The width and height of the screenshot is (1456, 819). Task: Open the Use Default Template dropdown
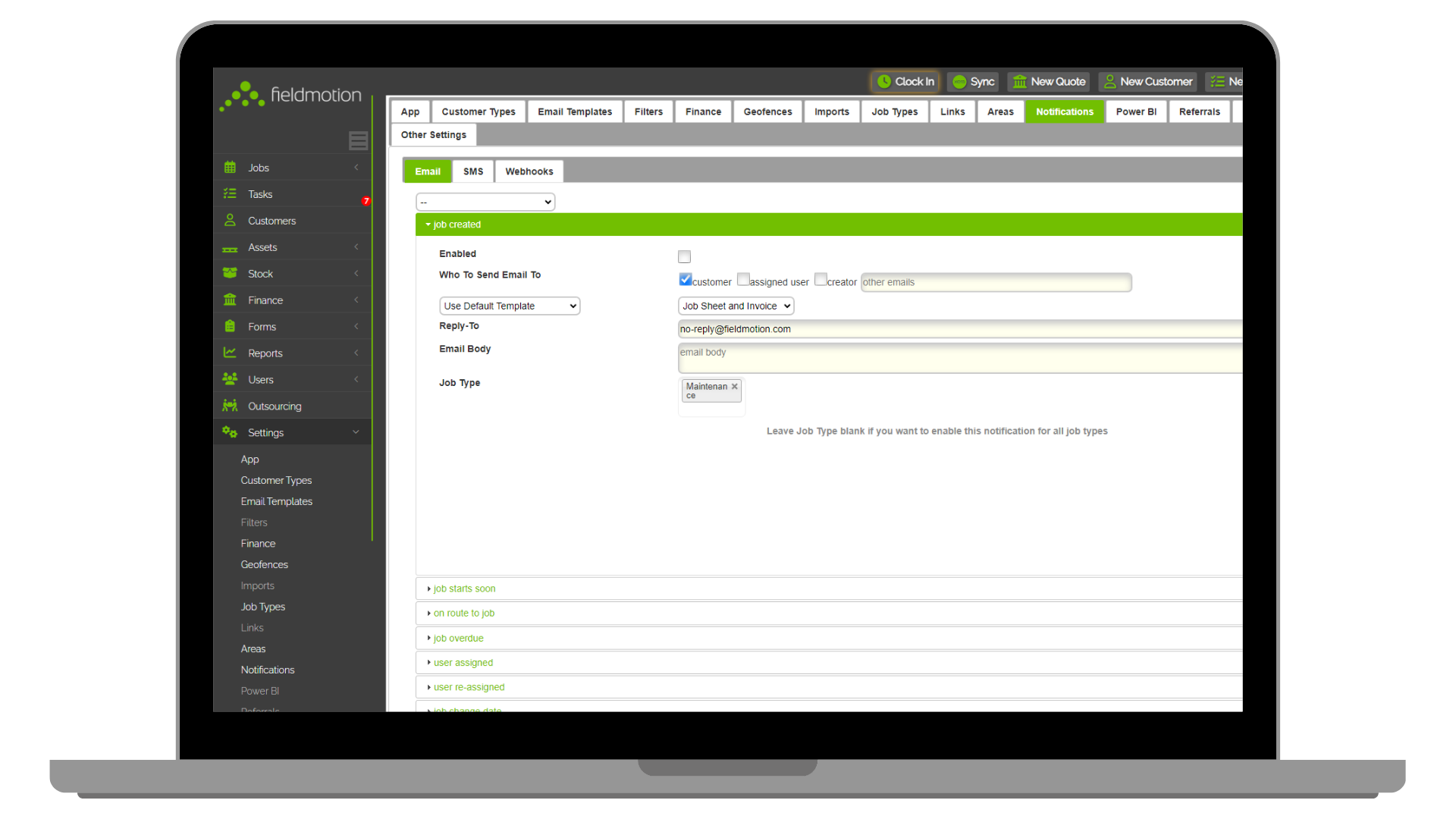(509, 306)
